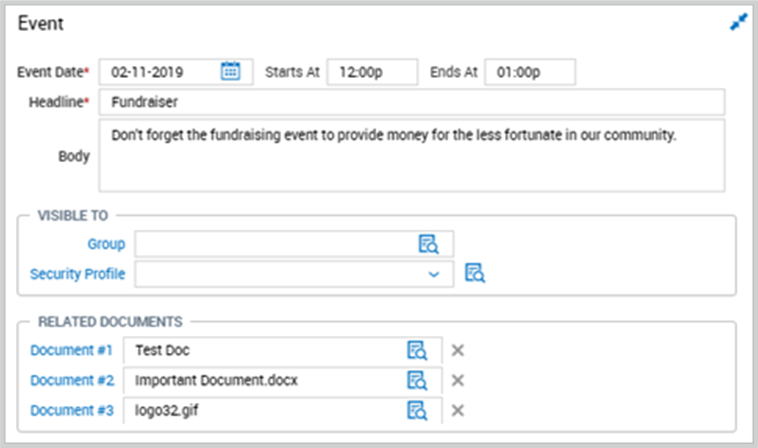The height and width of the screenshot is (448, 758).
Task: Open the Document #1 link
Action: (x=72, y=350)
